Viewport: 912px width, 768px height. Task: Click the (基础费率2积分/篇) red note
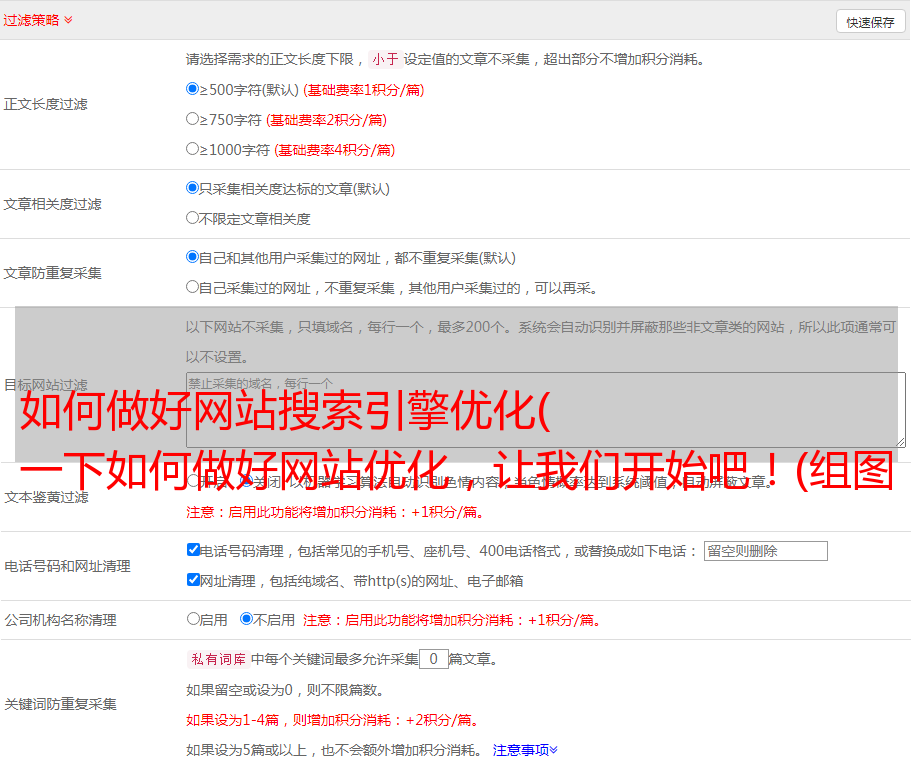326,120
